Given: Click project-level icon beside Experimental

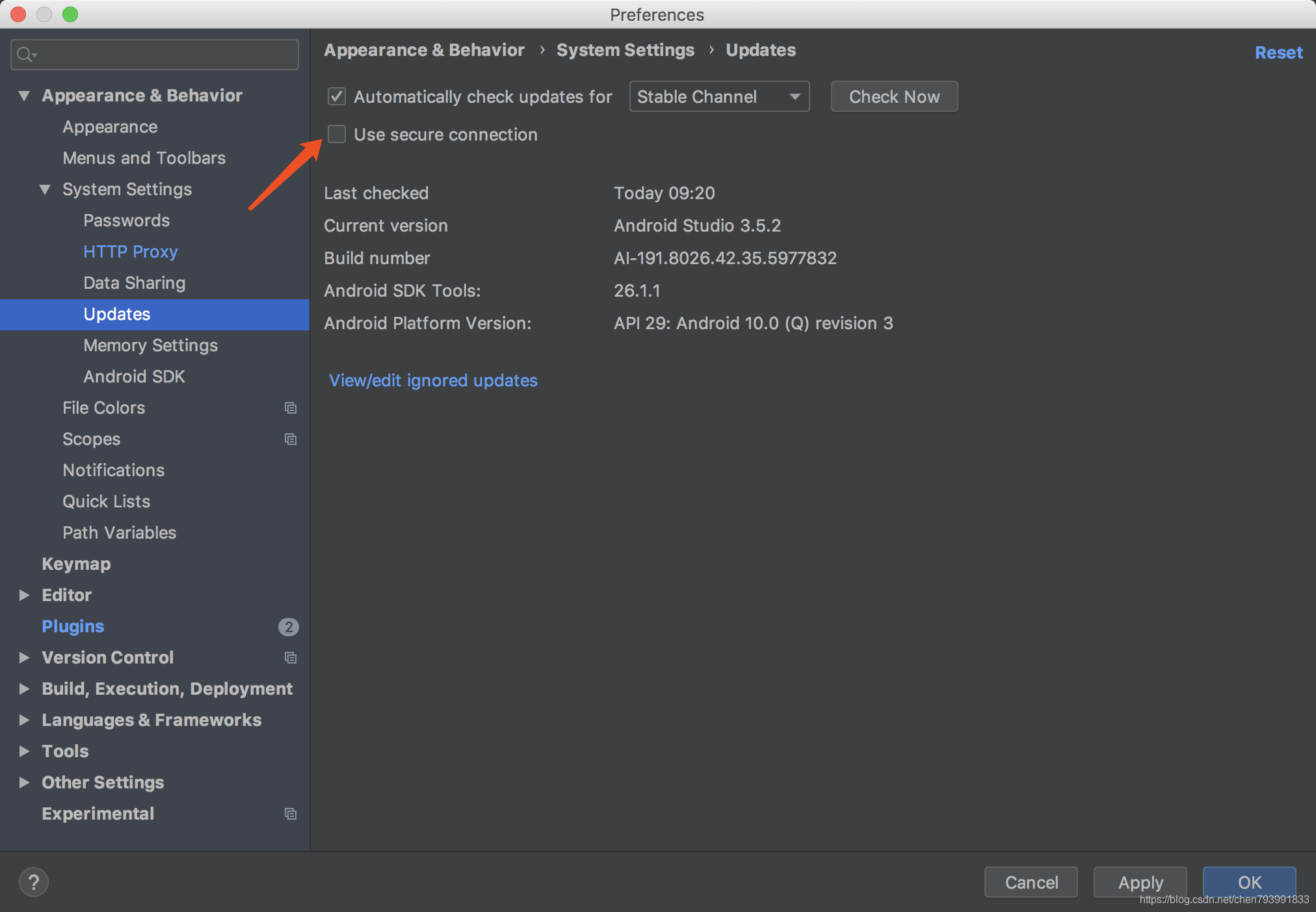Looking at the screenshot, I should (x=291, y=814).
